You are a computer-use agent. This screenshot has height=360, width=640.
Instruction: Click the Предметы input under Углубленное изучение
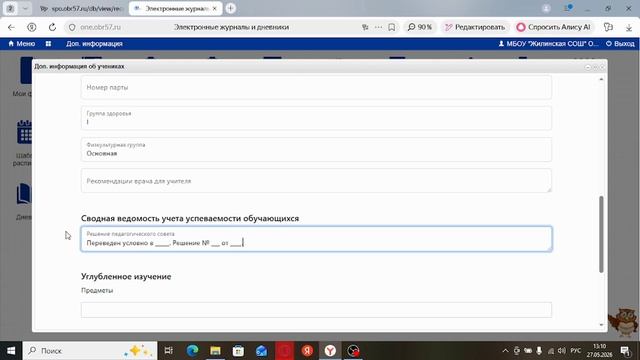[316, 309]
